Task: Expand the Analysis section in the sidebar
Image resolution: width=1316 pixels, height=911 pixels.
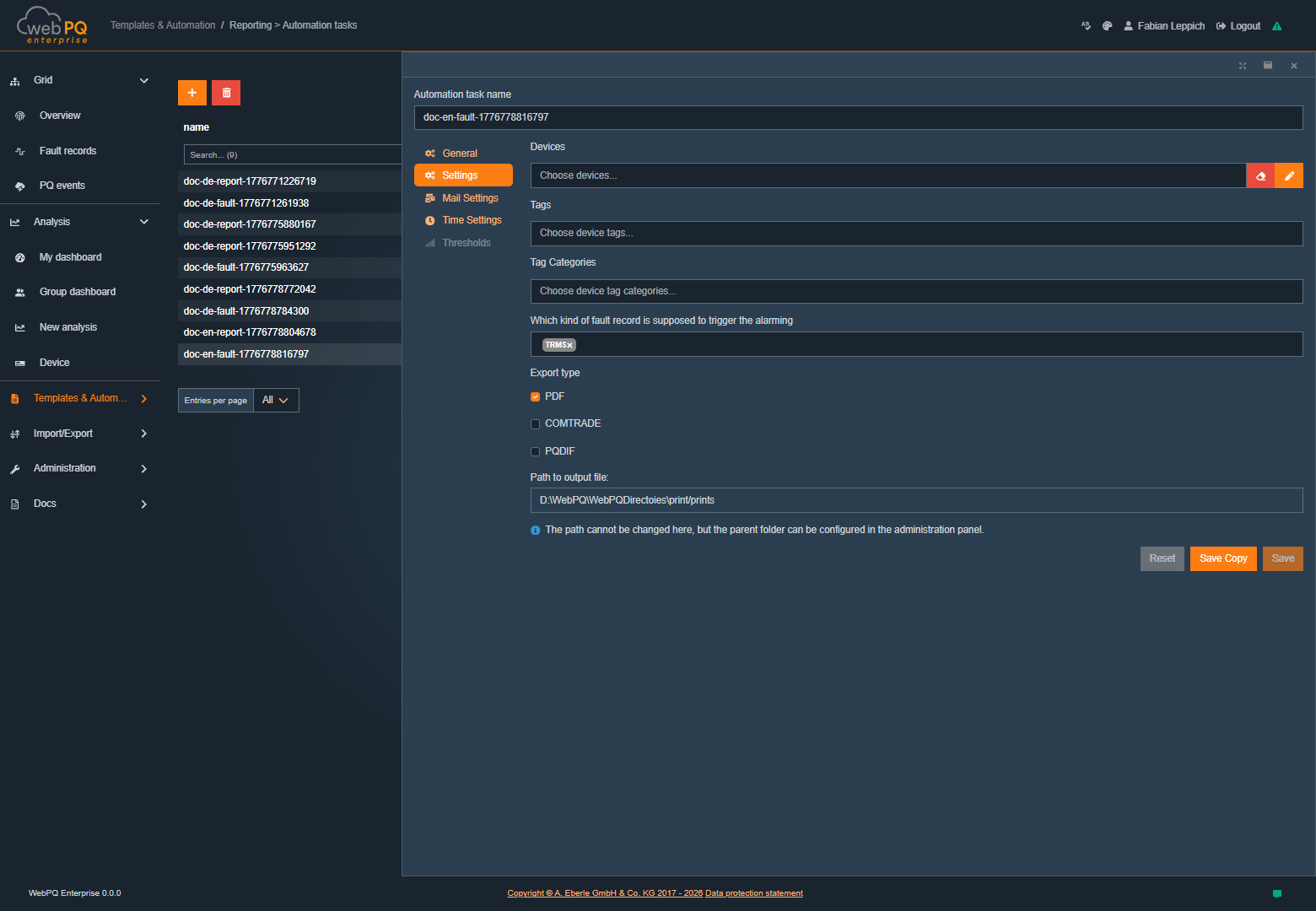Action: 143,221
